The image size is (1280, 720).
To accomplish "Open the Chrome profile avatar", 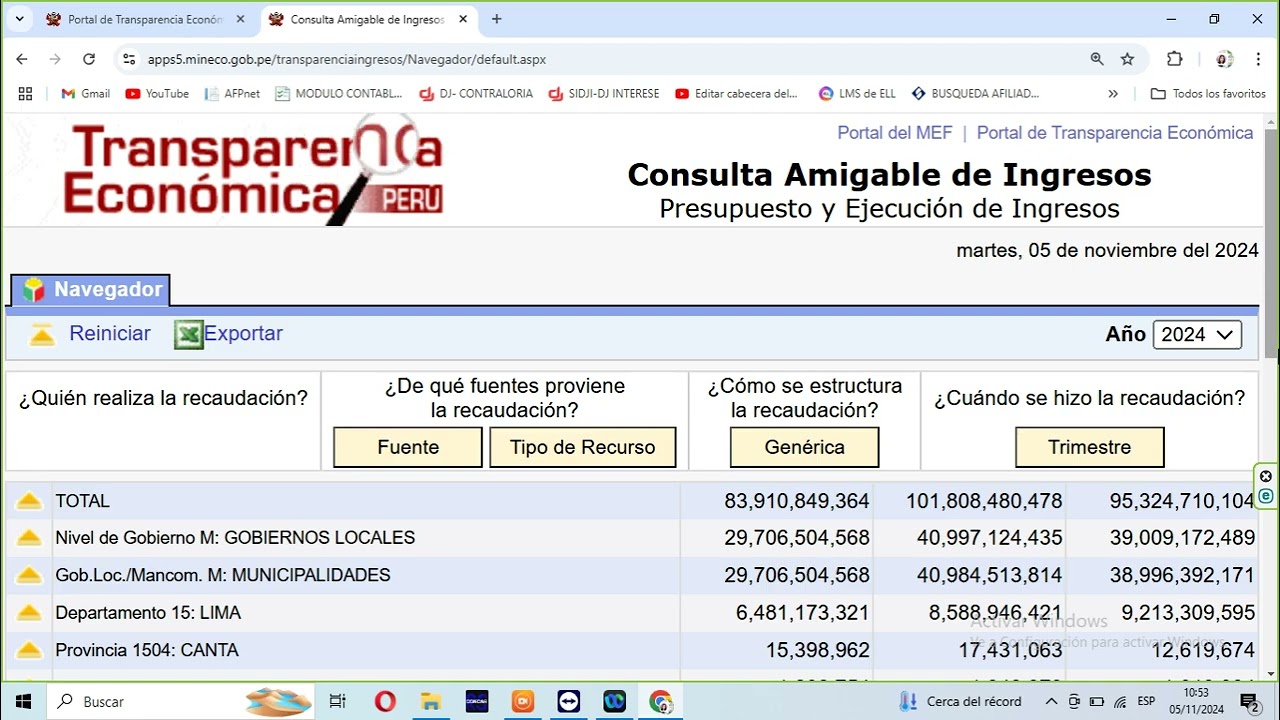I will point(1224,59).
